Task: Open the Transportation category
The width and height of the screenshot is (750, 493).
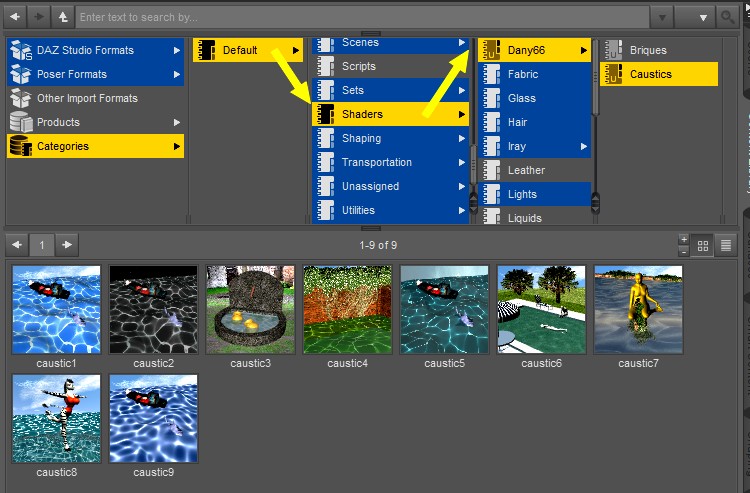Action: (x=390, y=162)
